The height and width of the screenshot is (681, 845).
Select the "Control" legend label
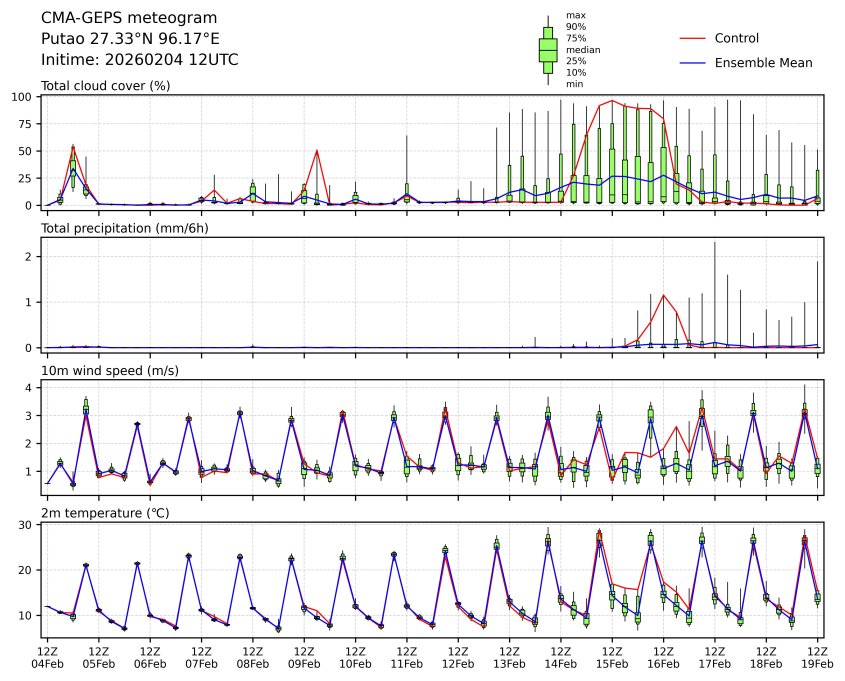coord(737,38)
